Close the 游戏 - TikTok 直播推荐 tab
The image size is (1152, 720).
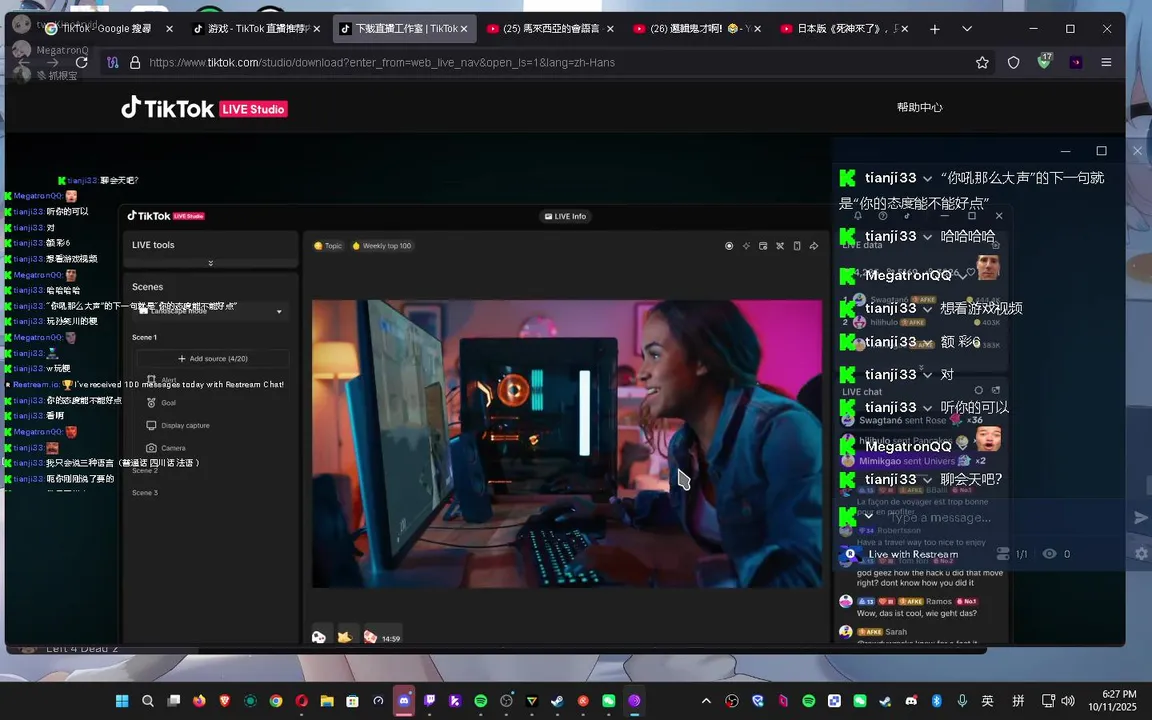pos(317,29)
